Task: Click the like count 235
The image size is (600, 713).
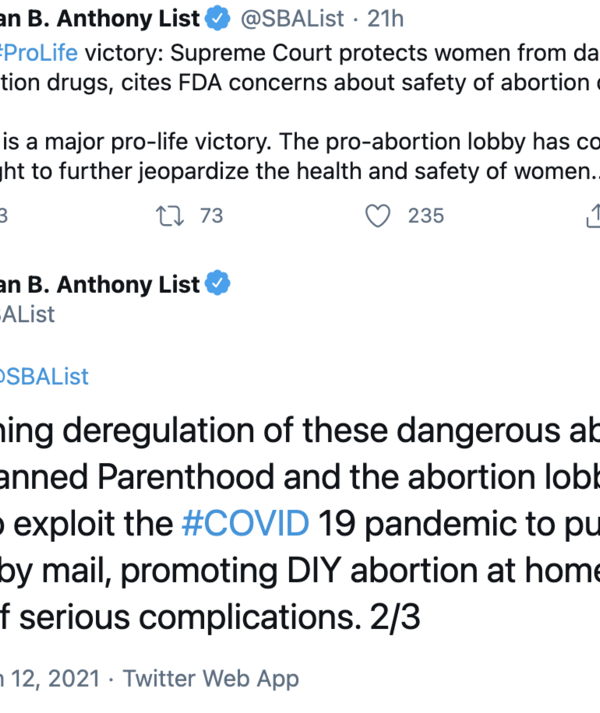Action: [425, 215]
